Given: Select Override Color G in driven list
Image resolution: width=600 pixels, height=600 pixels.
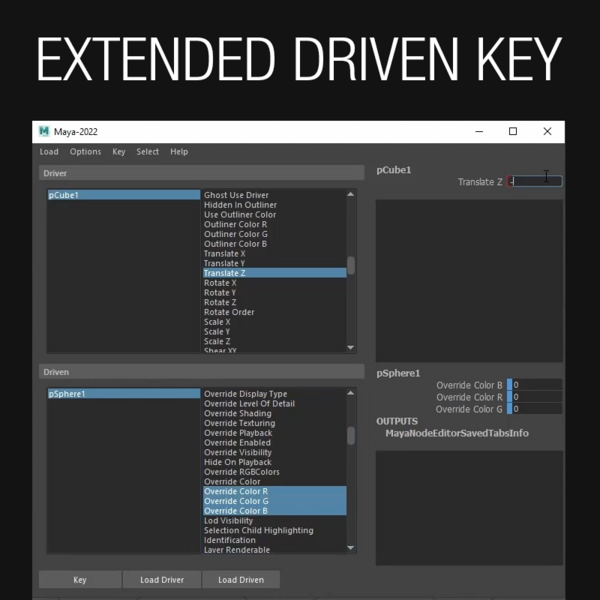Looking at the screenshot, I should pyautogui.click(x=275, y=501).
